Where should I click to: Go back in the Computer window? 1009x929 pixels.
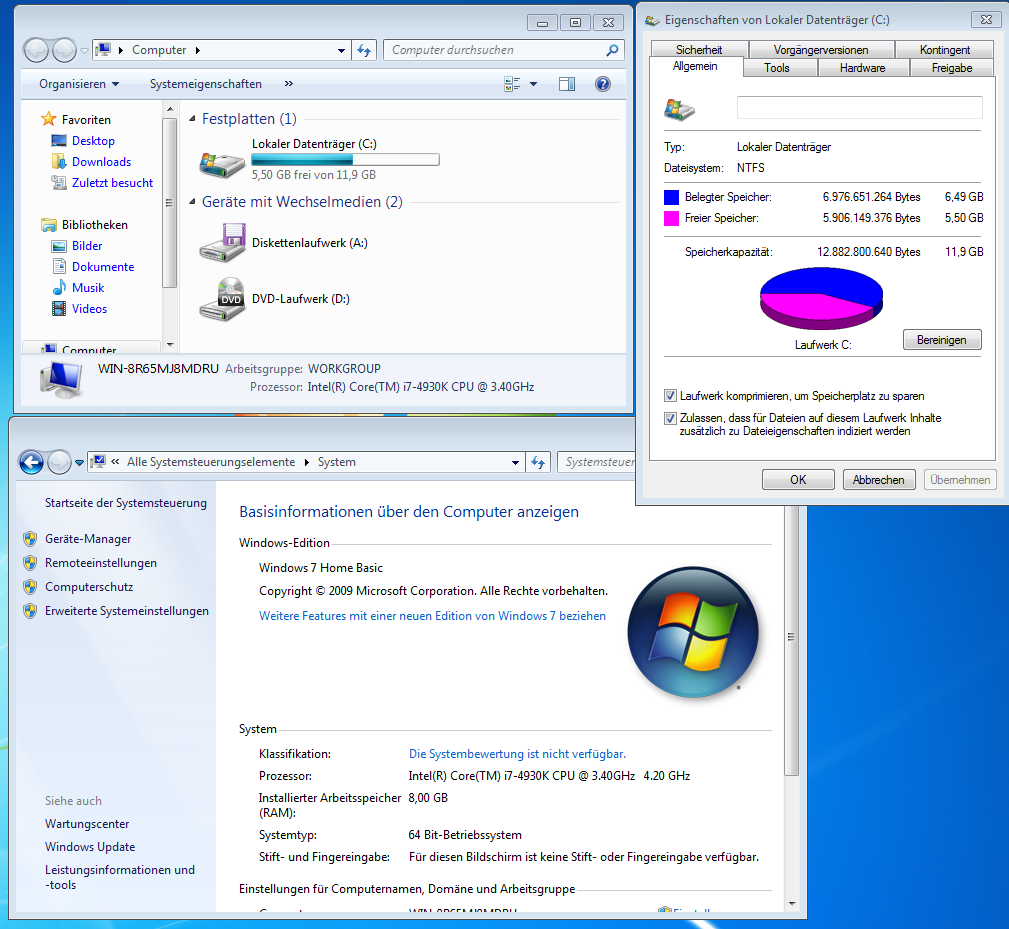(36, 50)
